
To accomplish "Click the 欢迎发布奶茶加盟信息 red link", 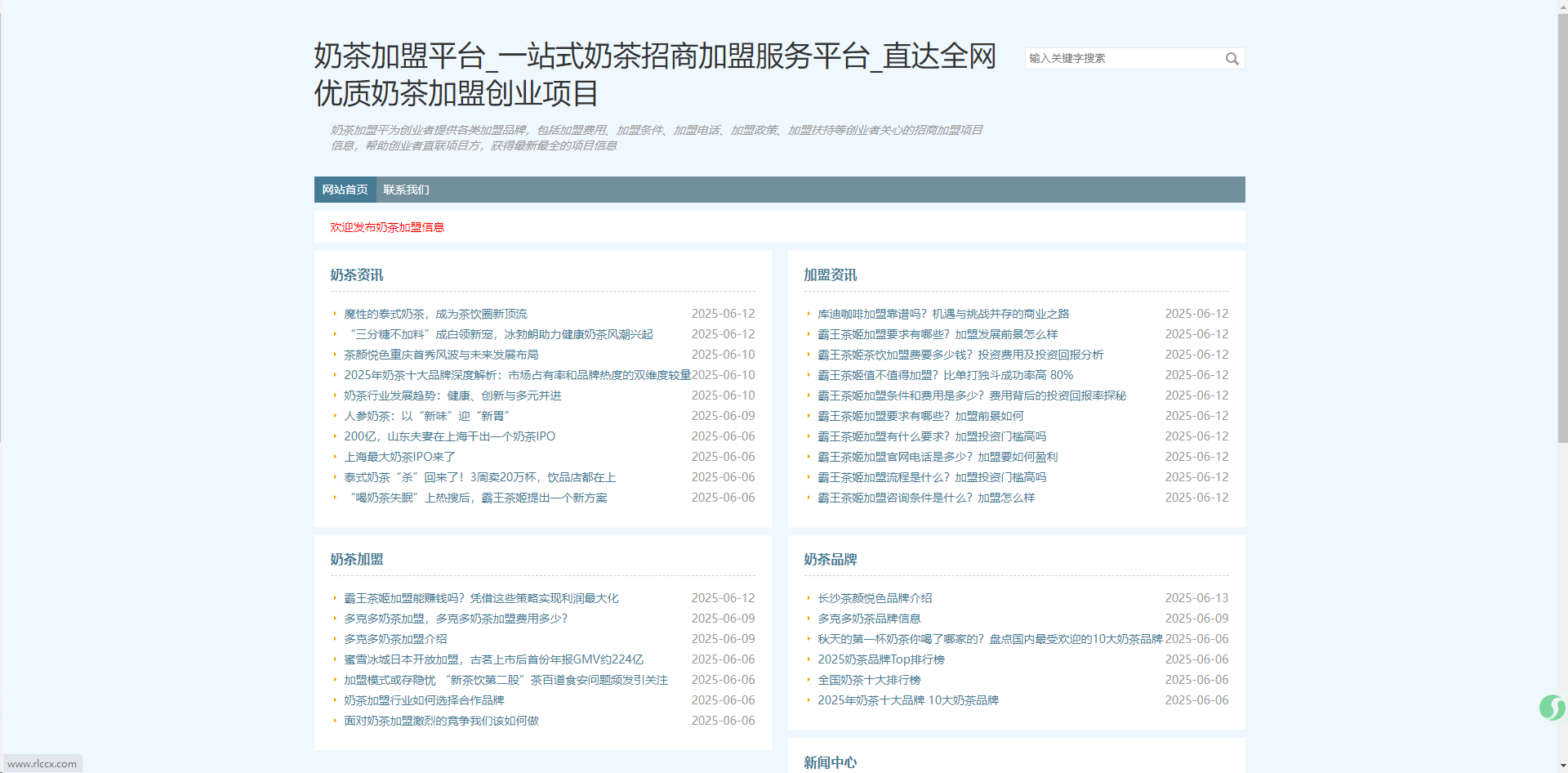I will point(387,227).
